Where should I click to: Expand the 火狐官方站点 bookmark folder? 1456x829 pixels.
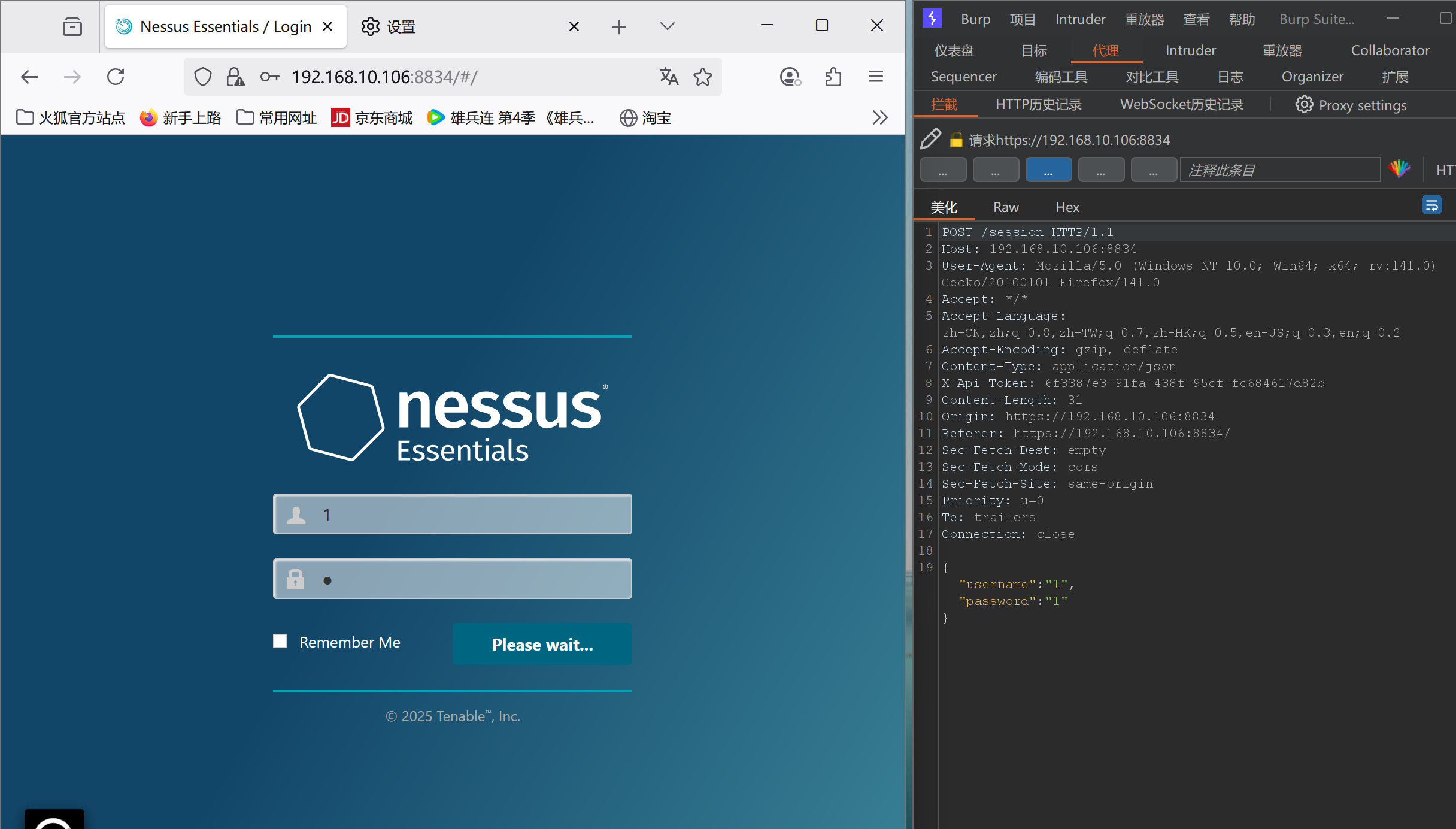click(x=71, y=117)
